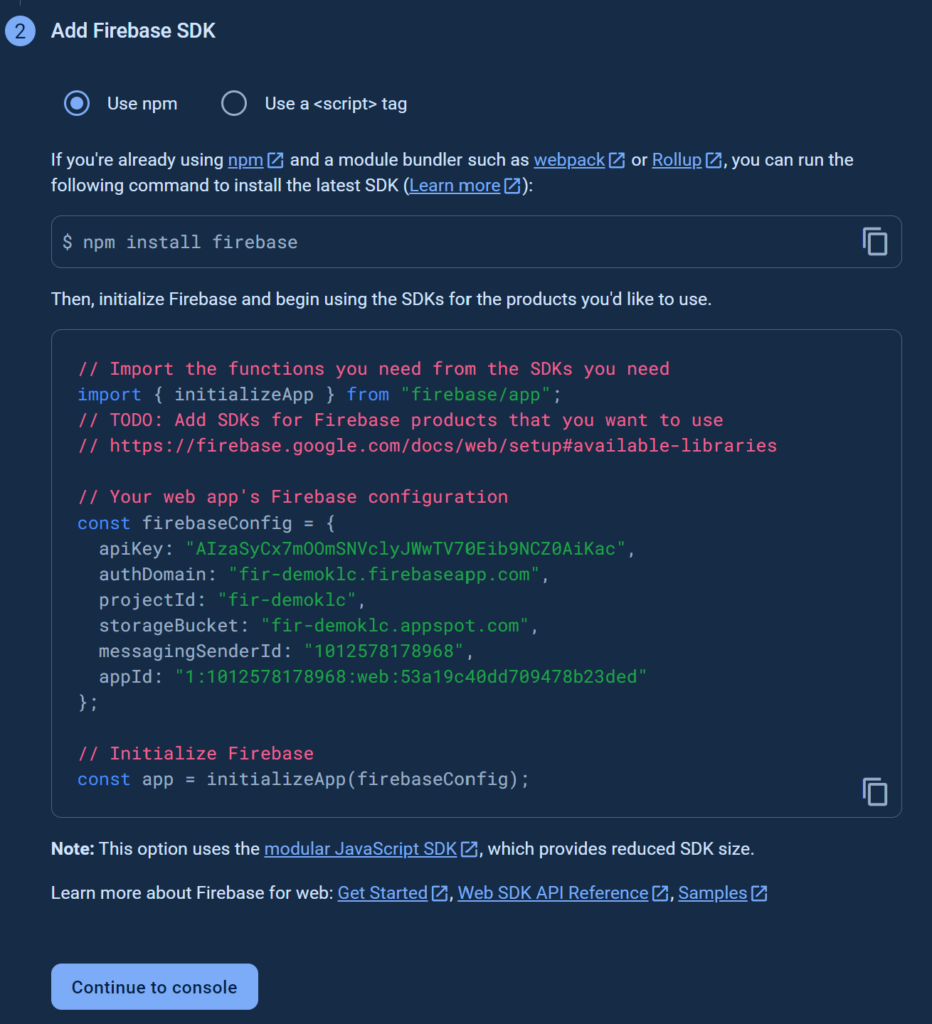This screenshot has width=932, height=1024.
Task: Click external link icon beside Rollup
Action: 713,160
